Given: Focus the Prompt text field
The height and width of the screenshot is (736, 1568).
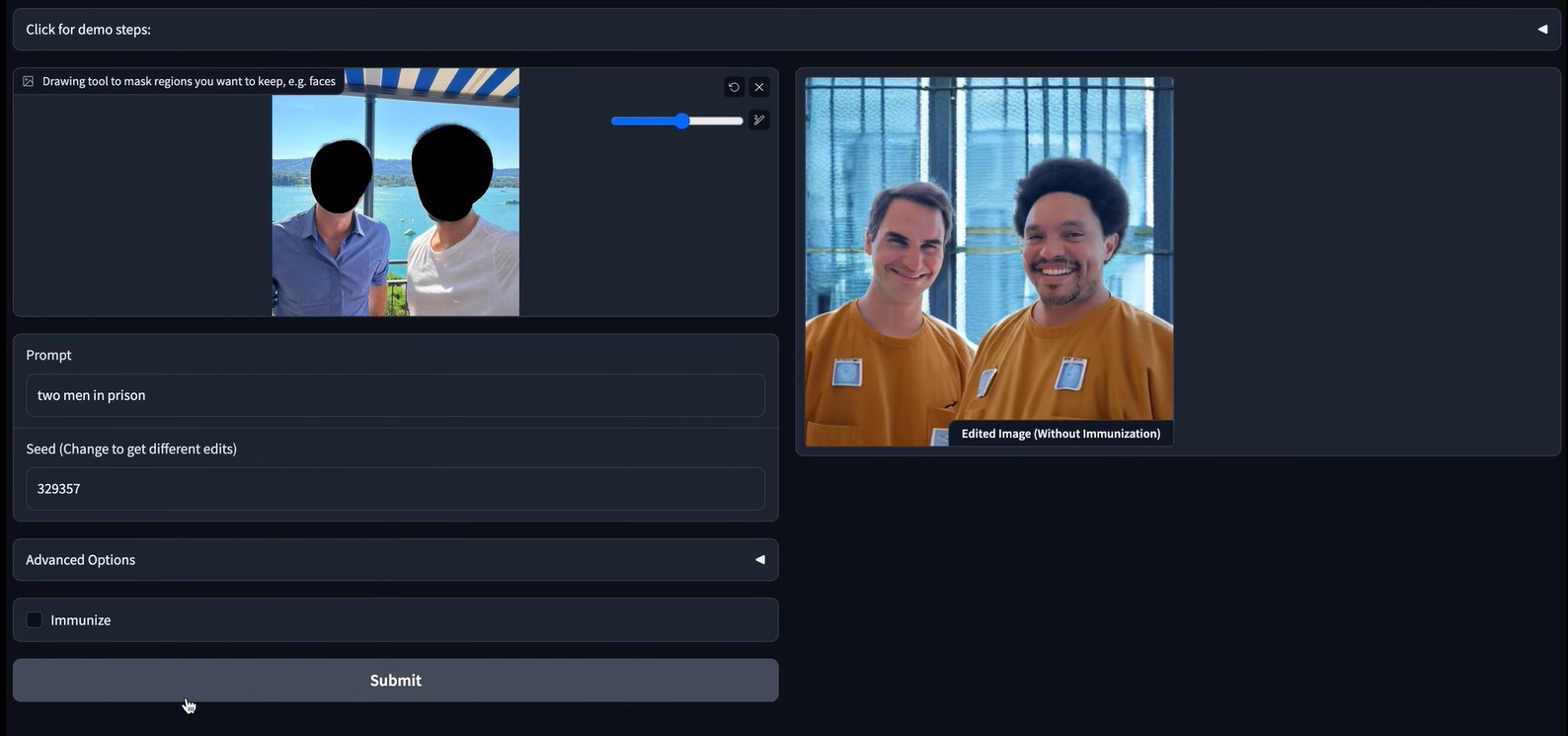Looking at the screenshot, I should [x=395, y=395].
